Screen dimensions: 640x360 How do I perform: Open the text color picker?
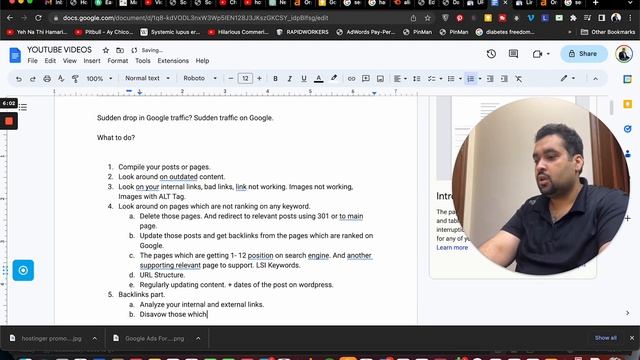[319, 79]
